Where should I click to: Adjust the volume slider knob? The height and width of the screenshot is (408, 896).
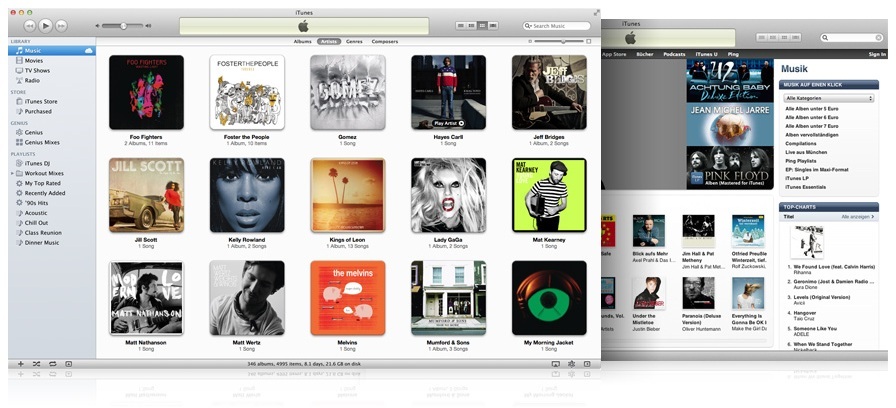123,26
